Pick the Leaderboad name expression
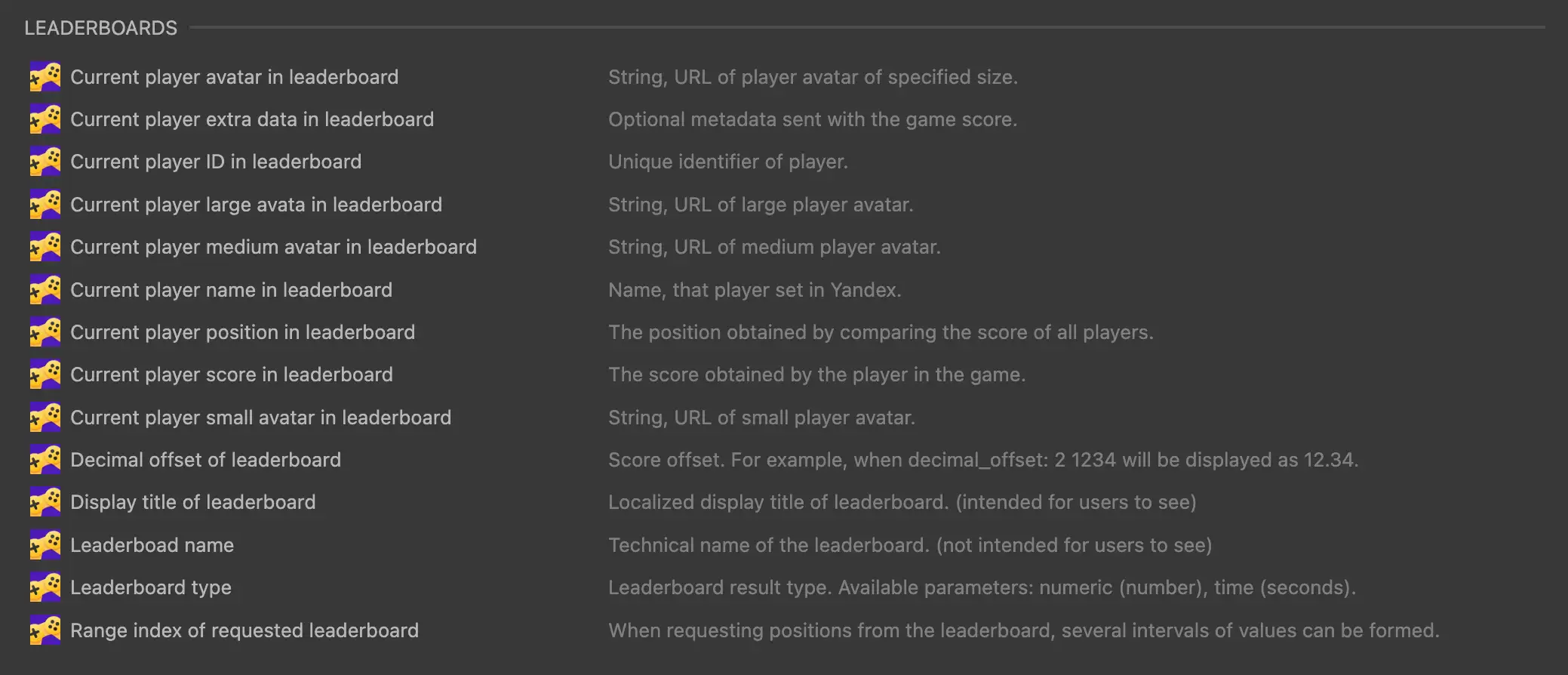Screen dimensions: 1568x675 point(152,545)
